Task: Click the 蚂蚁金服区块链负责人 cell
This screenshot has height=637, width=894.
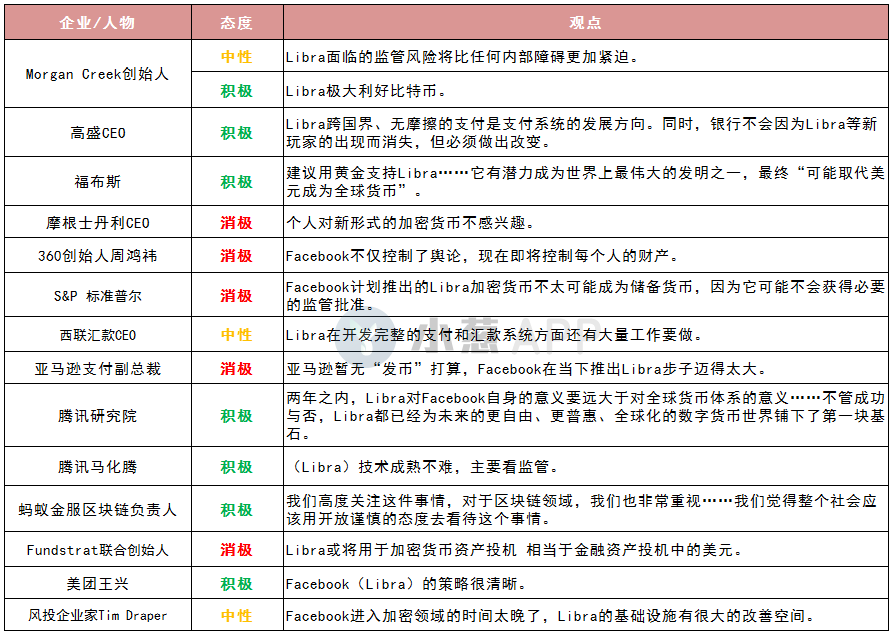Action: (x=97, y=509)
